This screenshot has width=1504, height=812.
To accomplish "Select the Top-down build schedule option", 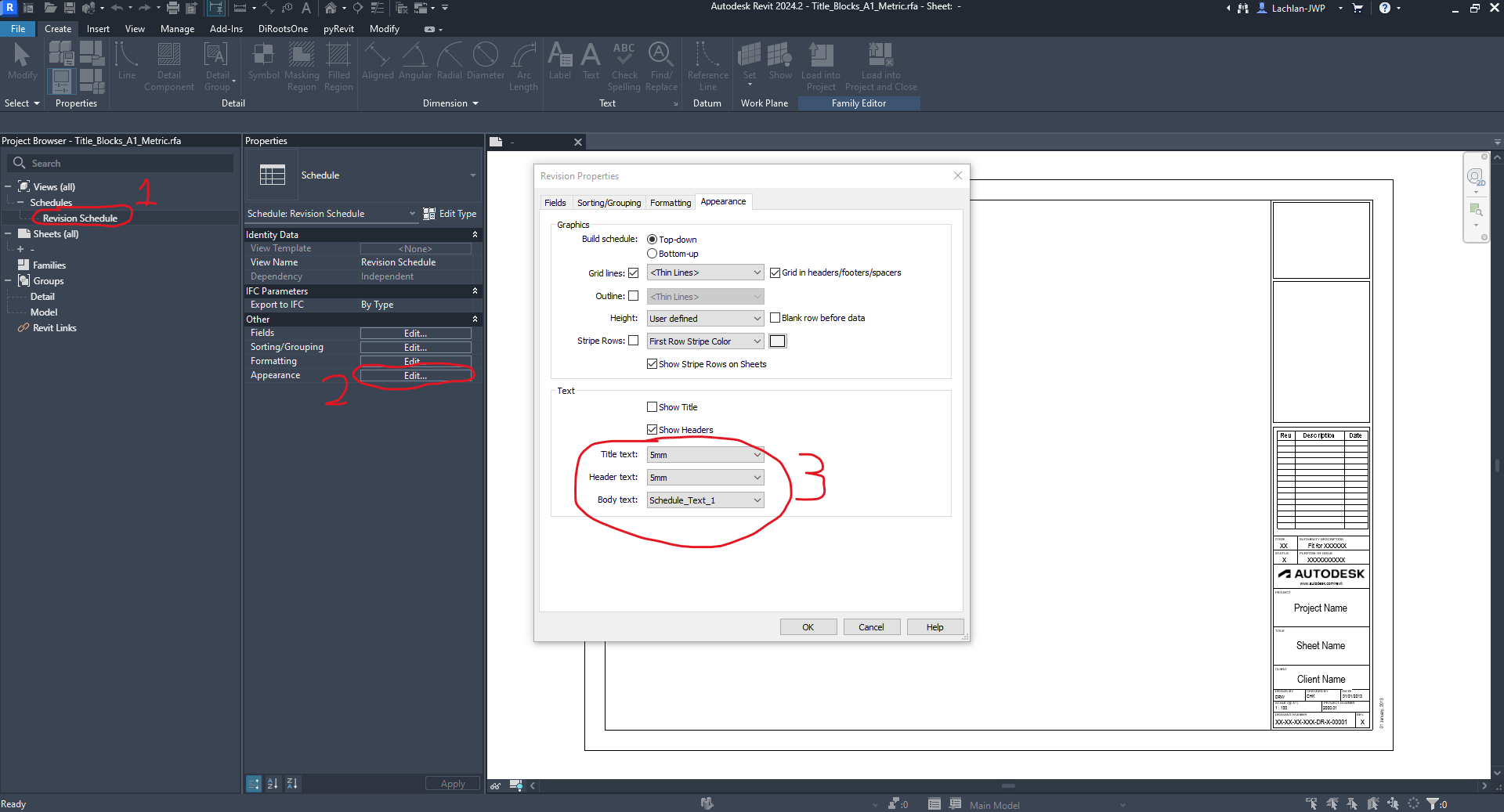I will 652,240.
